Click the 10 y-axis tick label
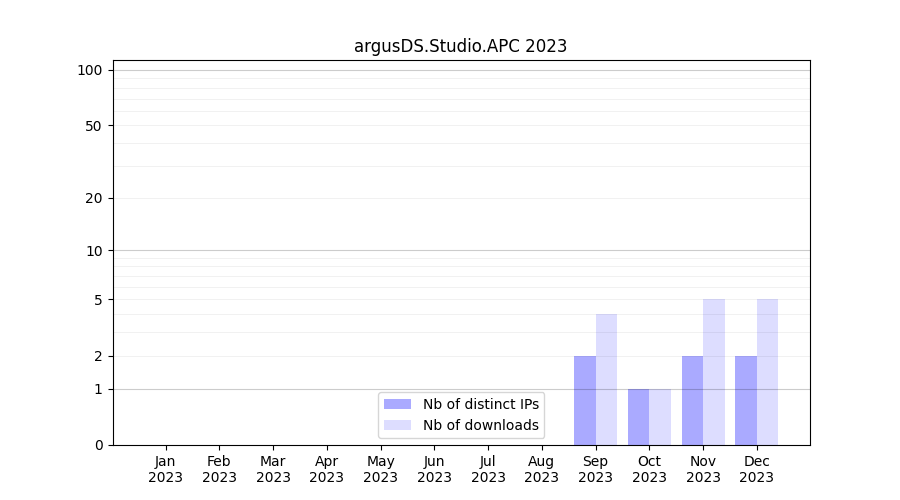 click(94, 251)
